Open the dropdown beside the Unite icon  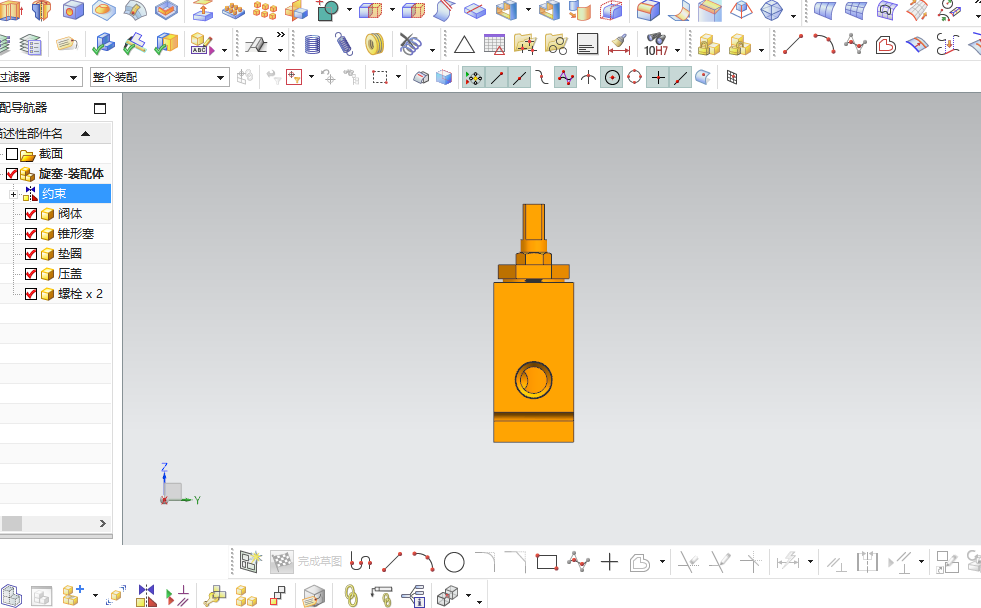(349, 10)
